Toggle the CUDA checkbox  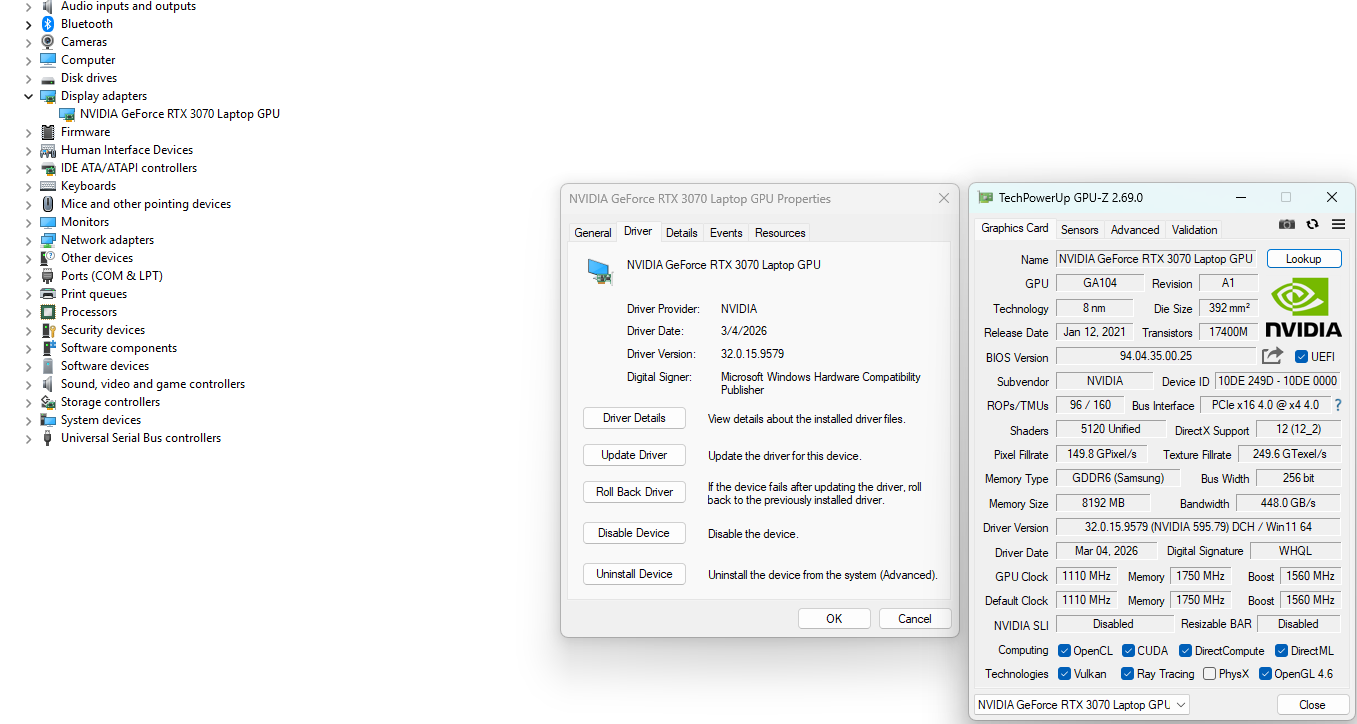click(1128, 651)
